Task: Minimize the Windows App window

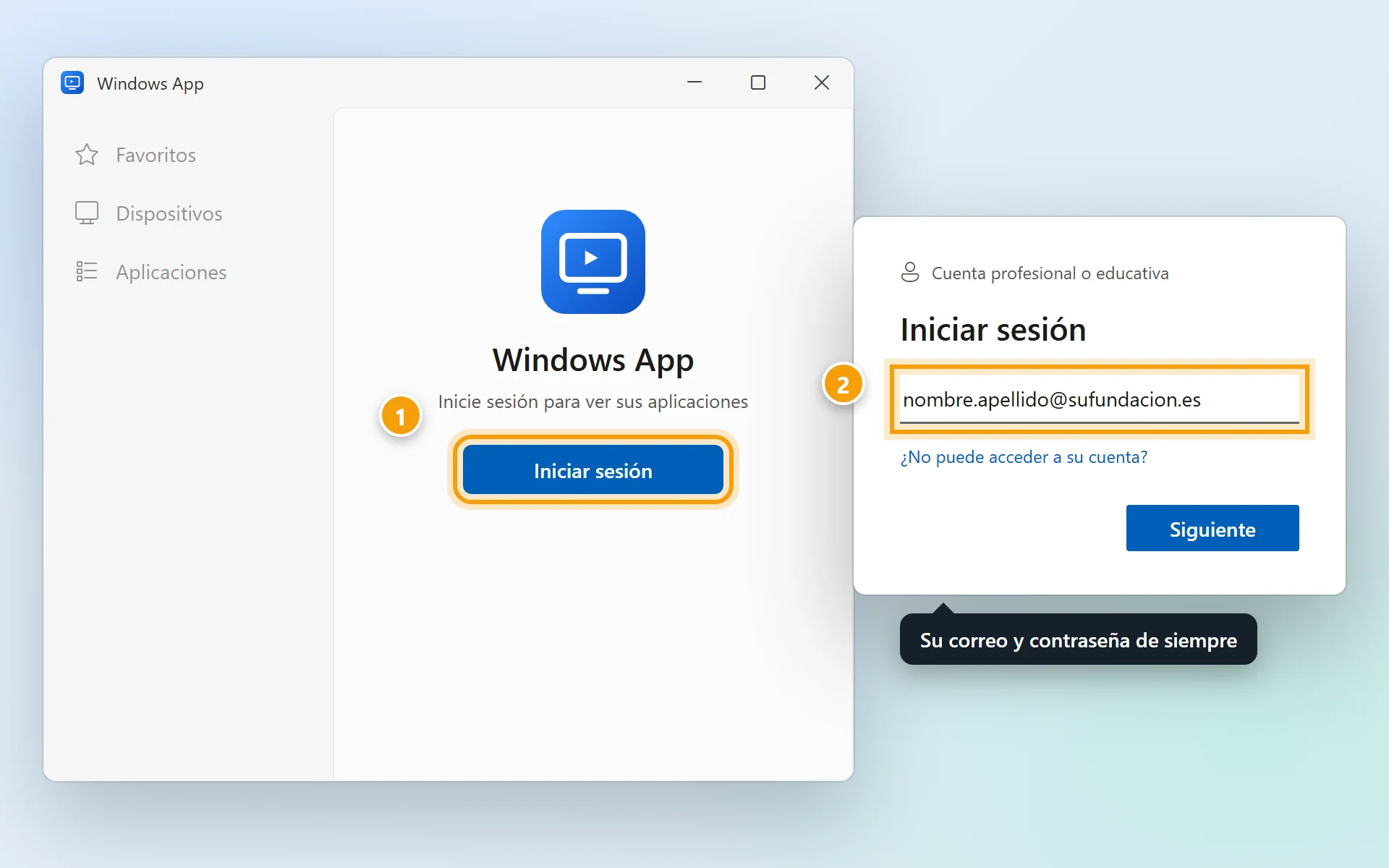Action: (694, 82)
